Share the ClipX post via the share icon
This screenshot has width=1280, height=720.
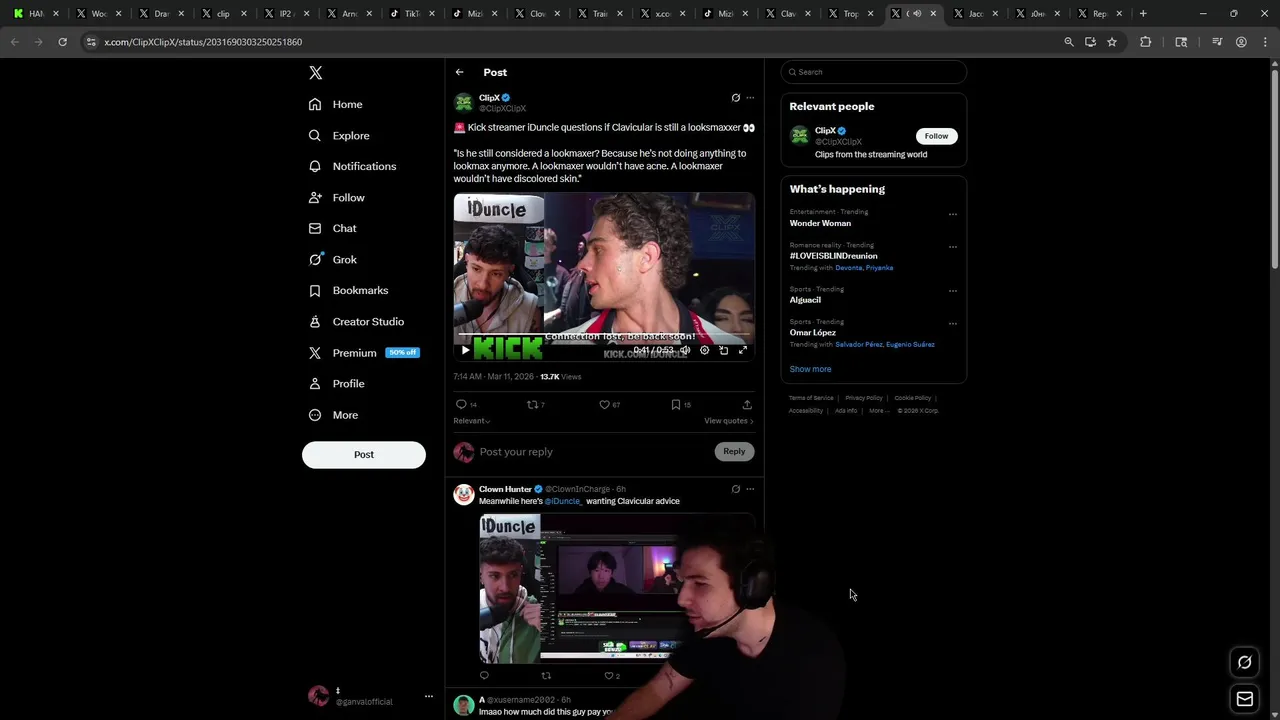[747, 404]
